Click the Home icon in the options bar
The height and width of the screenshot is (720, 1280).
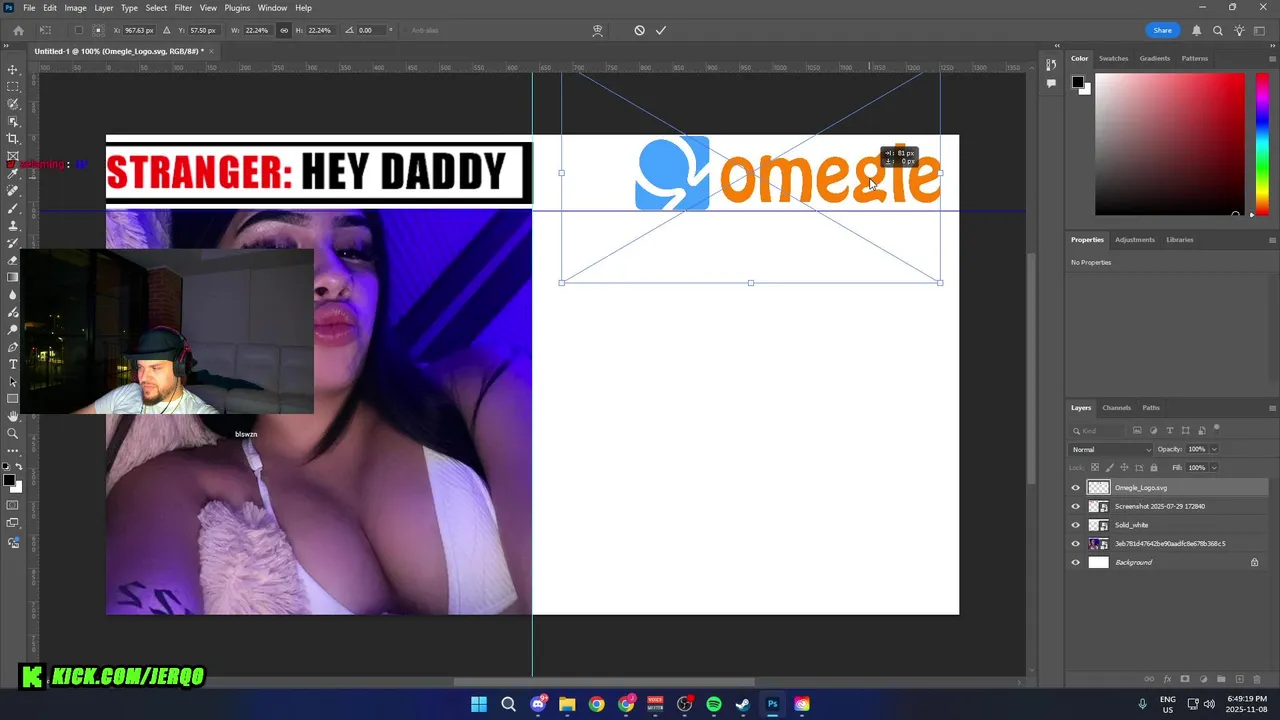18,30
